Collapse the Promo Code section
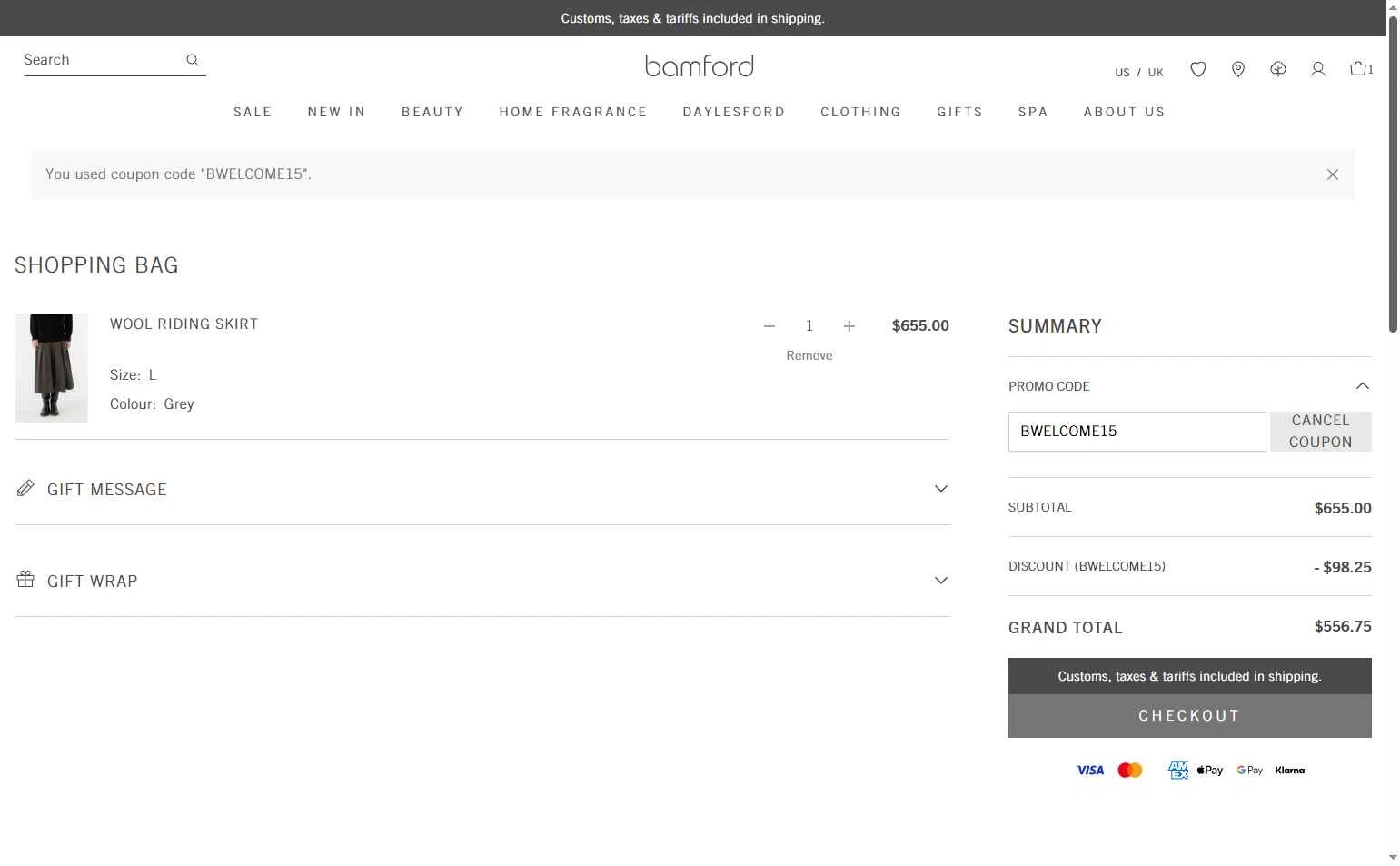Viewport: 1400px width, 866px height. click(1363, 386)
